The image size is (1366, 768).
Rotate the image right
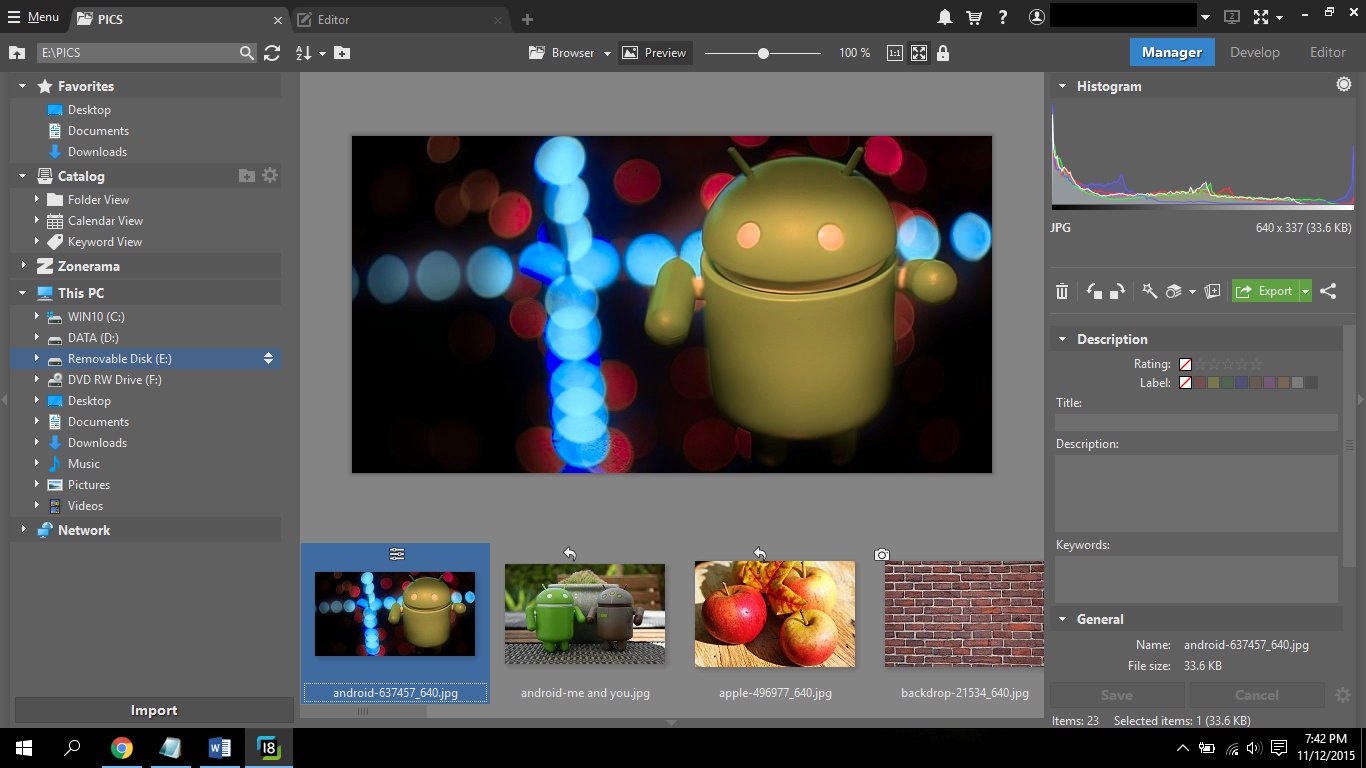pos(1117,291)
